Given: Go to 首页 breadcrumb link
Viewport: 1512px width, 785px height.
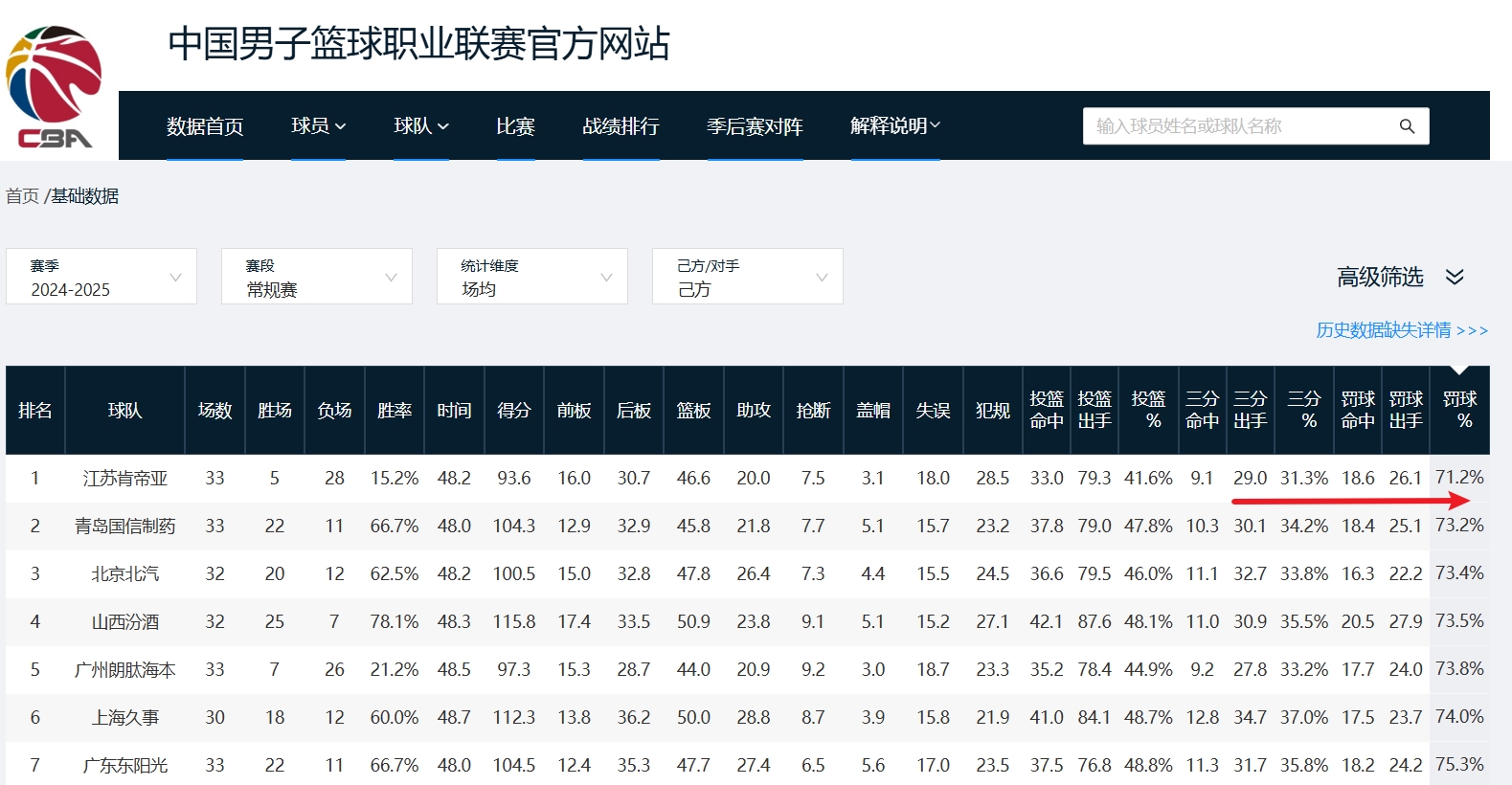Looking at the screenshot, I should pyautogui.click(x=22, y=196).
